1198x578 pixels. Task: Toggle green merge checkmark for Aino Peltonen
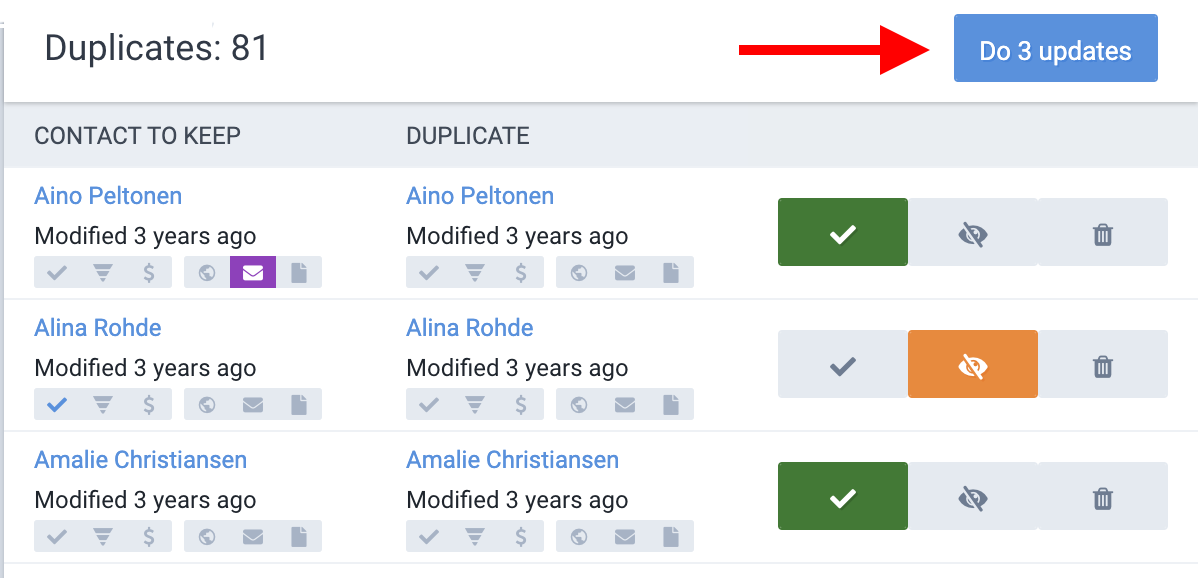pos(843,232)
